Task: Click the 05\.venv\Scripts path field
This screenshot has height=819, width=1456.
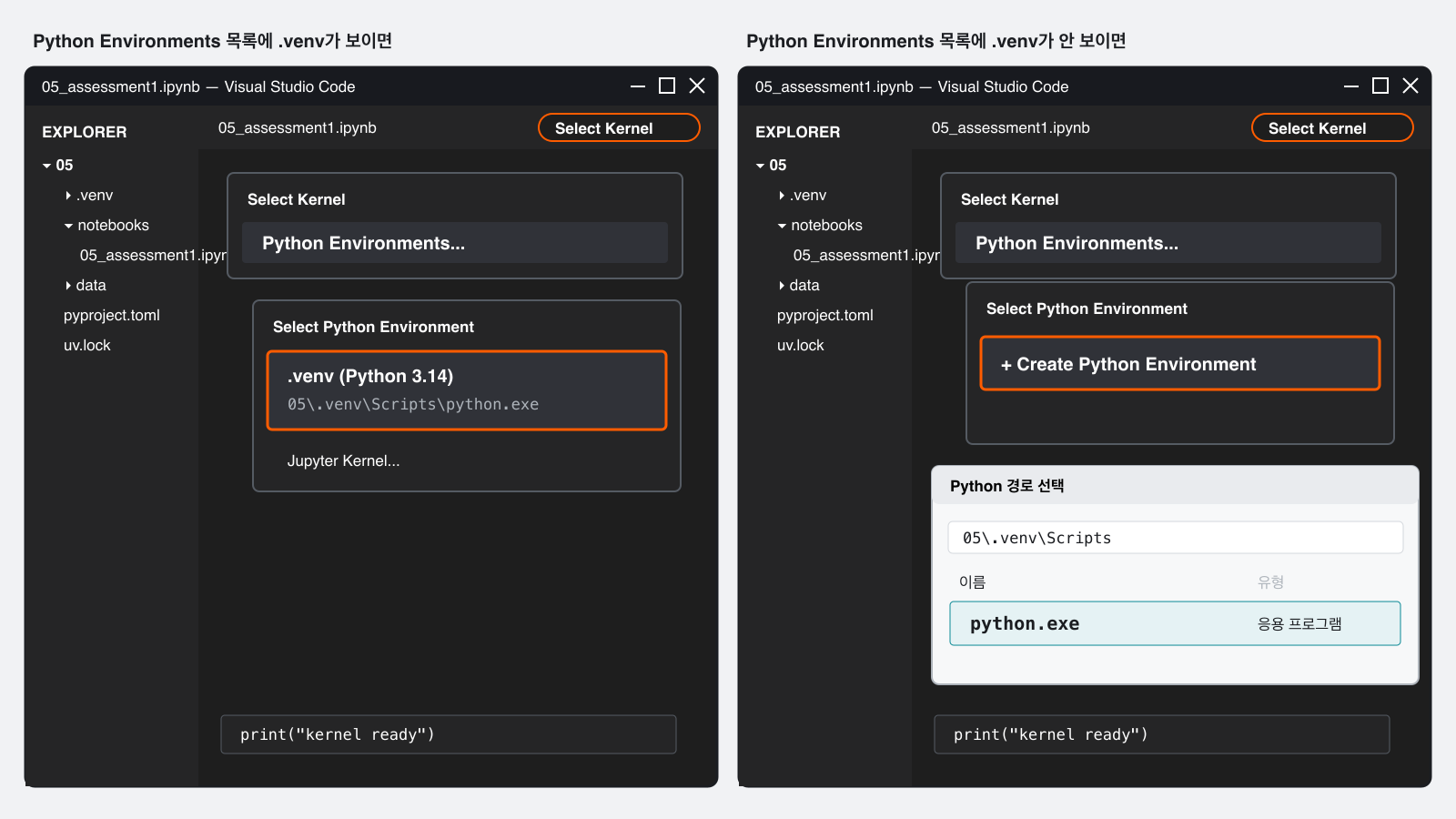Action: pos(1175,538)
